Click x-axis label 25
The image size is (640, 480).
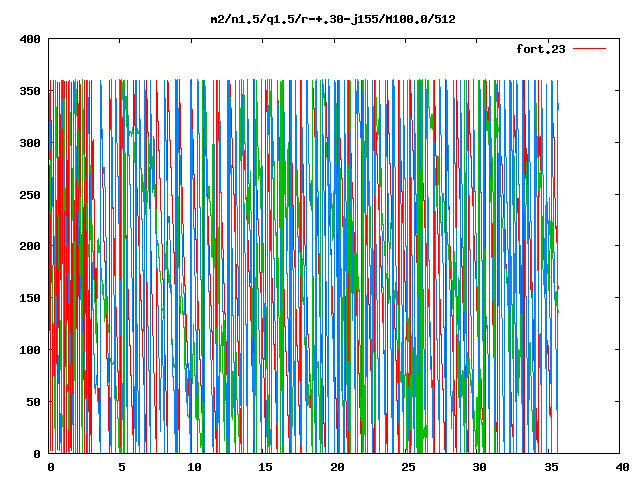click(408, 467)
